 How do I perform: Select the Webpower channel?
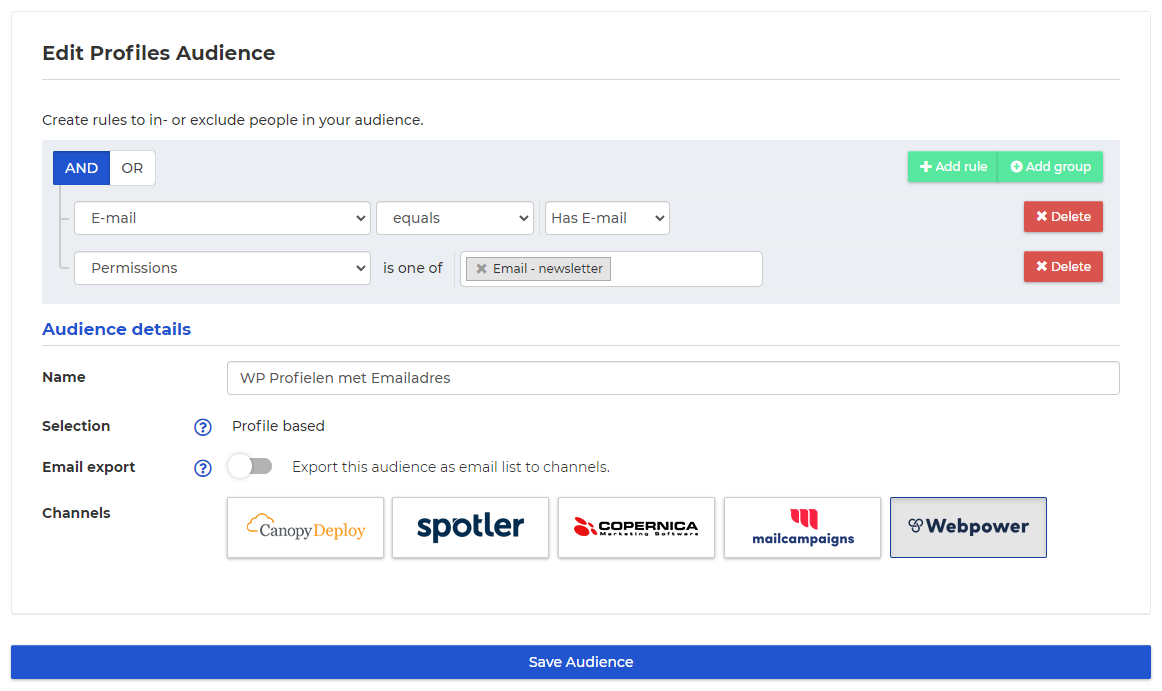click(968, 527)
